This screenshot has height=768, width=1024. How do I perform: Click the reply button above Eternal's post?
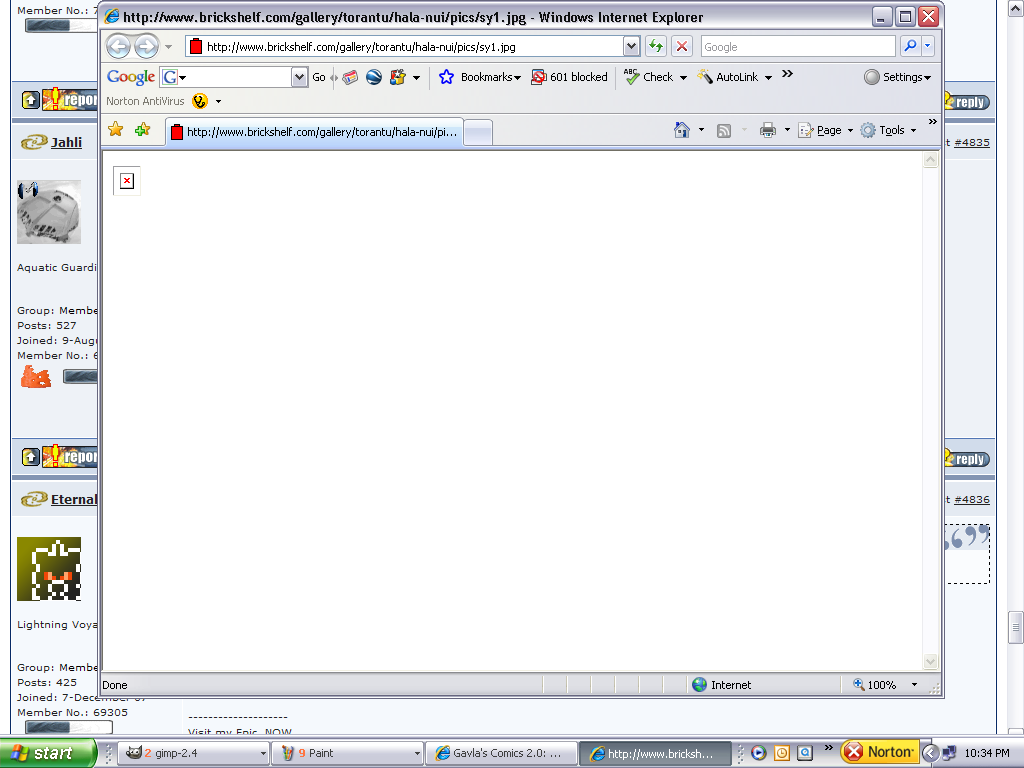point(967,458)
